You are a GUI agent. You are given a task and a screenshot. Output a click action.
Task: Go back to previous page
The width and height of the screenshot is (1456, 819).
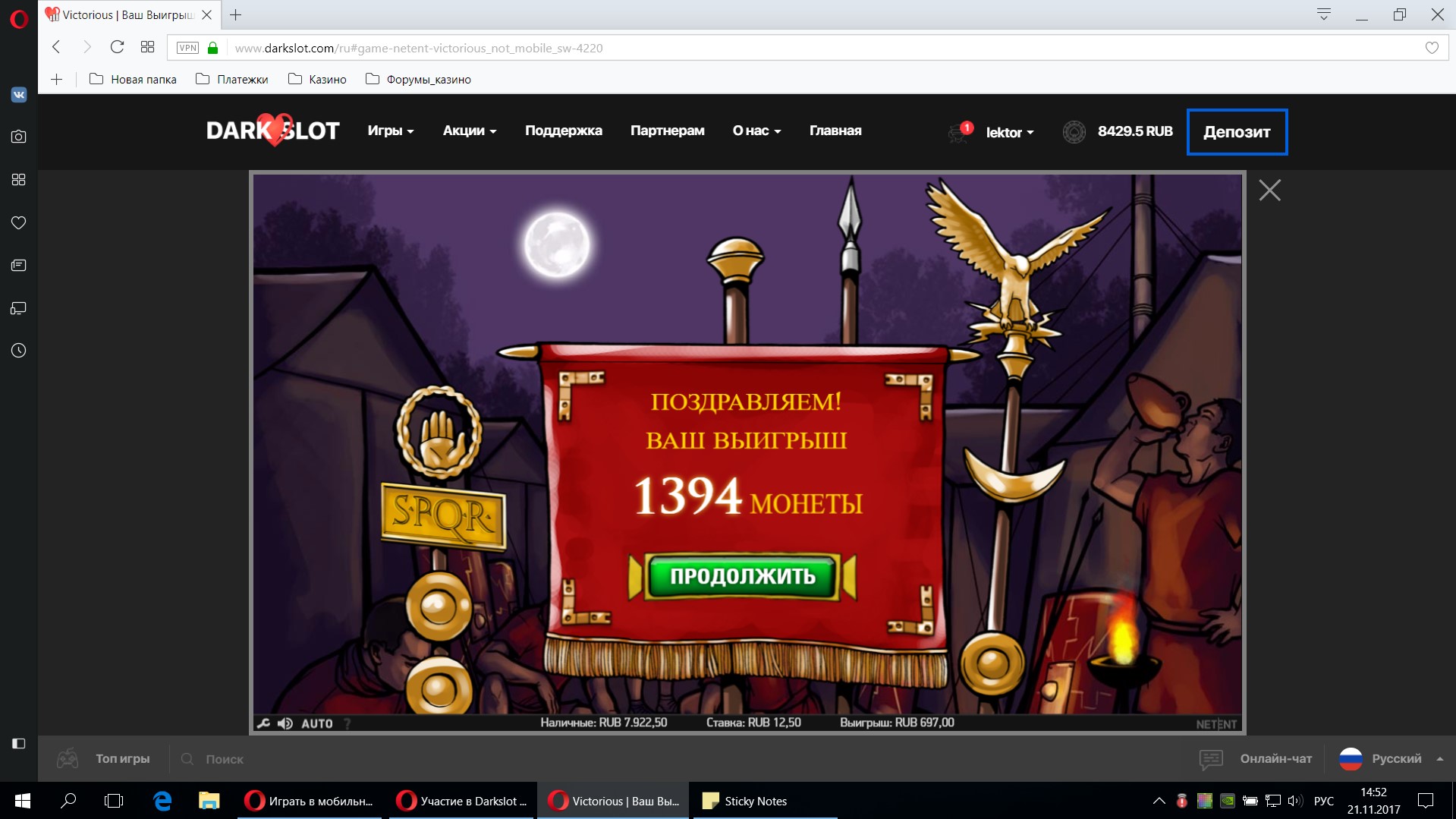(56, 47)
